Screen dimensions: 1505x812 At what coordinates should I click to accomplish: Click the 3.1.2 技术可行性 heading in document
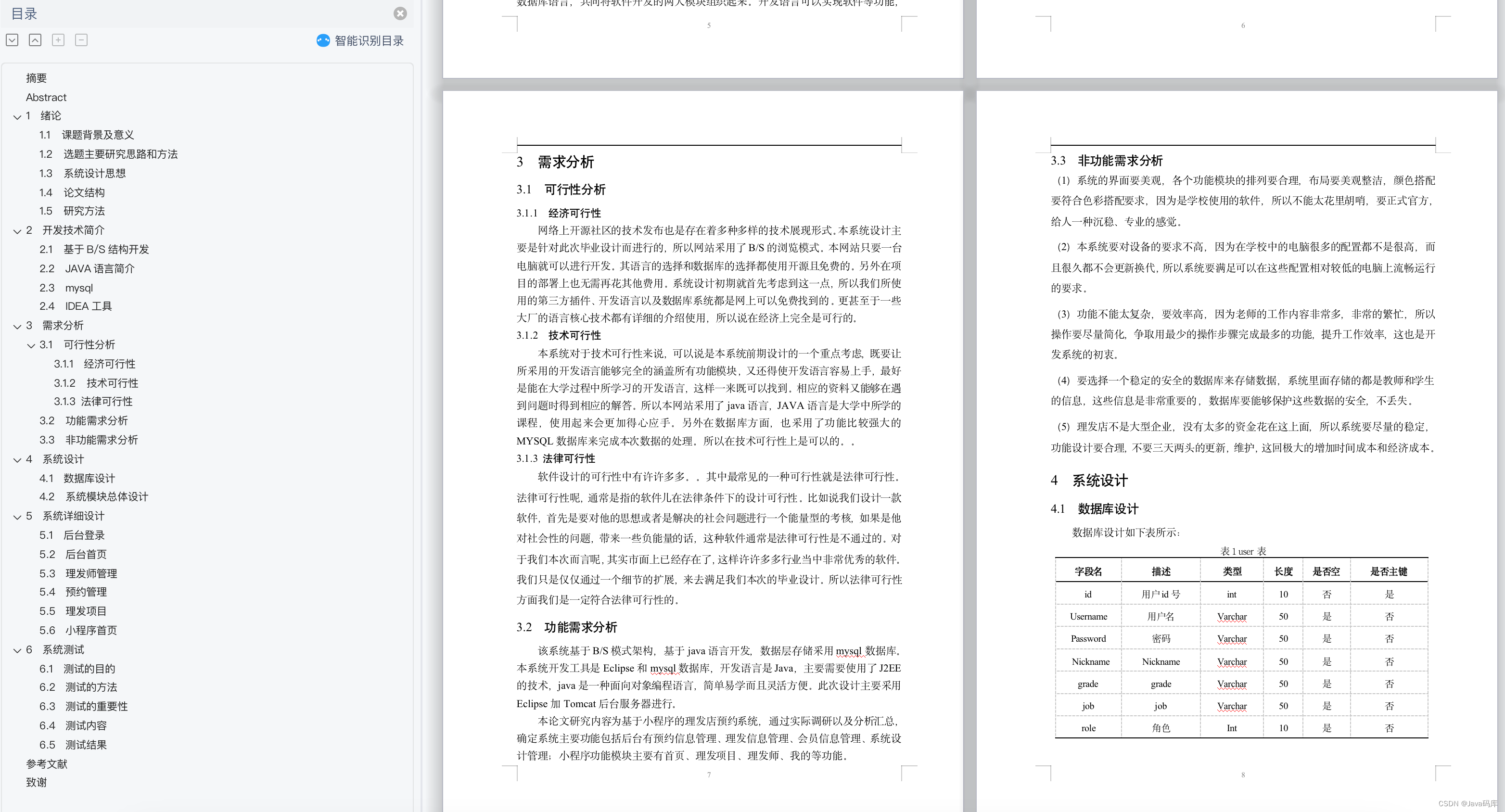pos(559,335)
